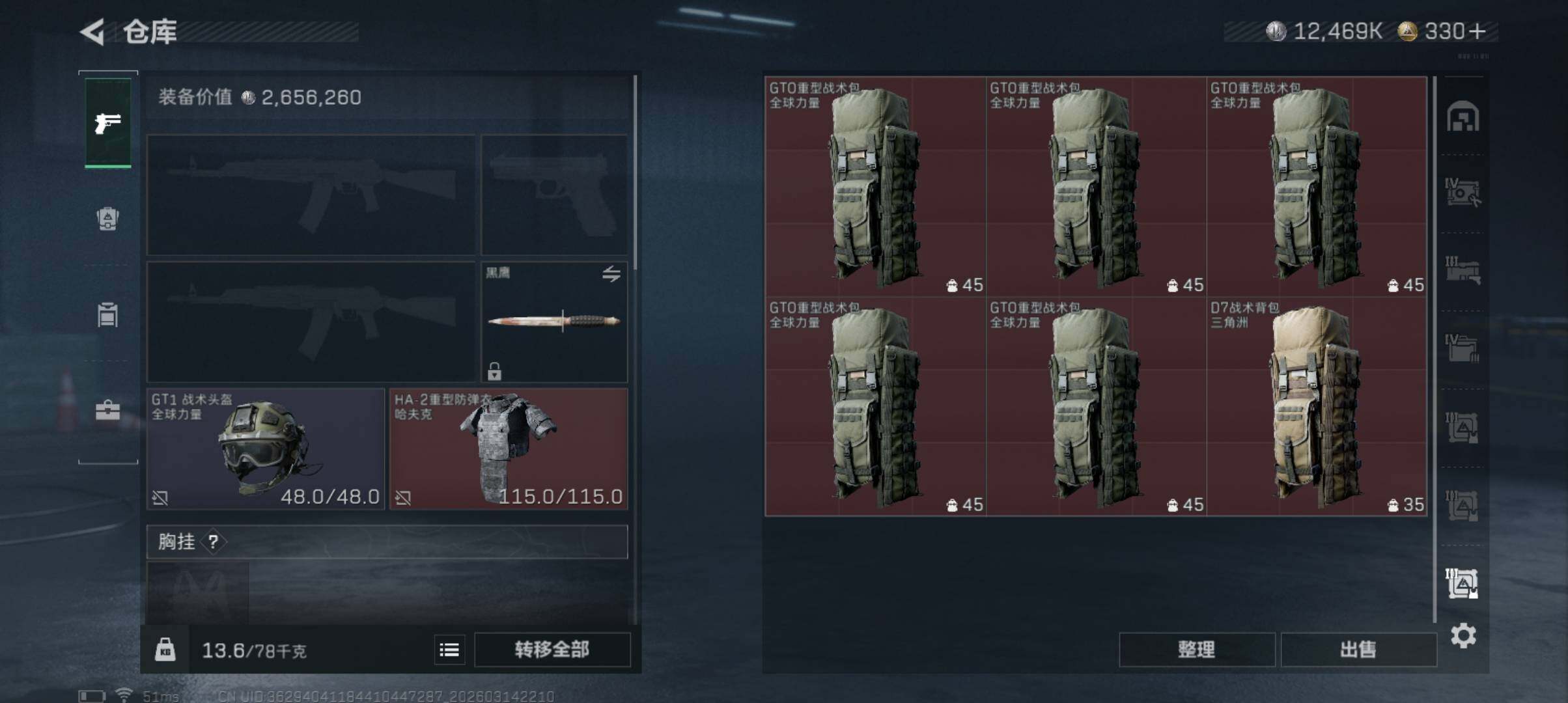Open the chest rig tab icon in sidebar

pyautogui.click(x=107, y=314)
